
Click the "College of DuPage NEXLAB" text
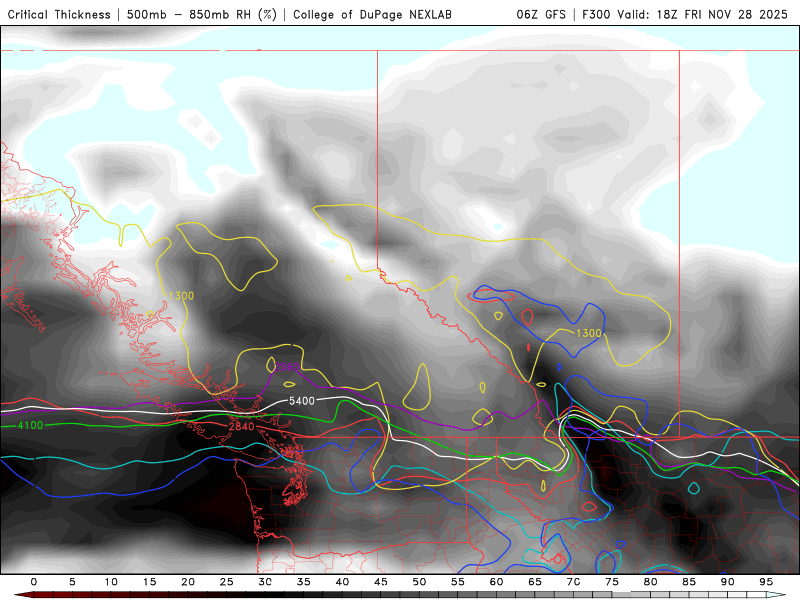click(372, 14)
